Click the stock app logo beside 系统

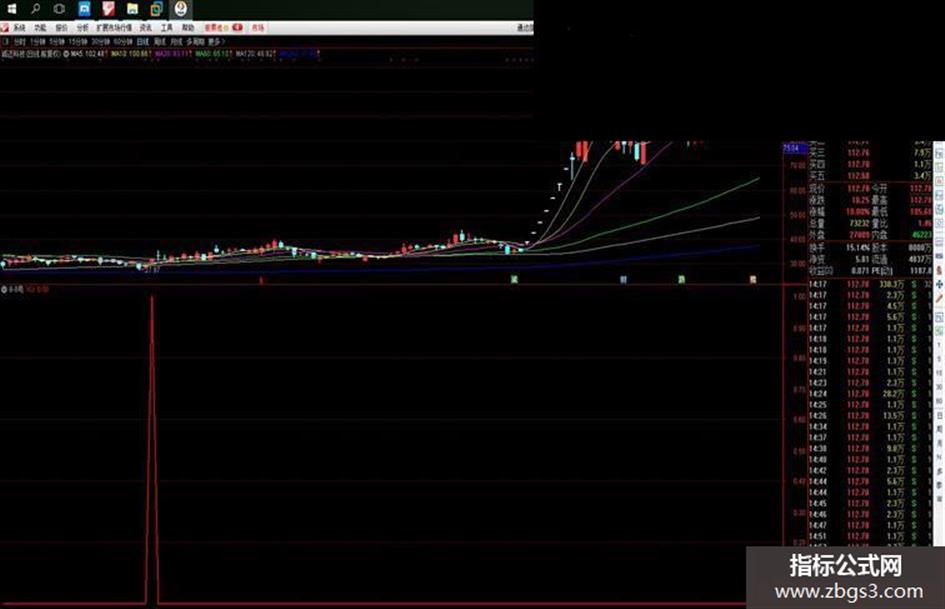click(5, 28)
